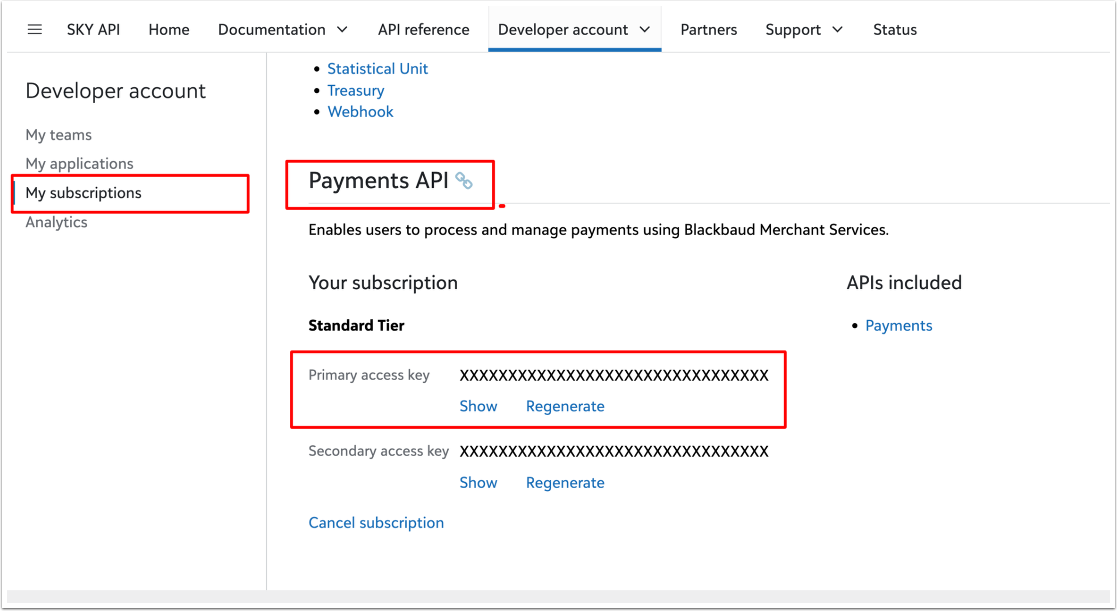Image resolution: width=1117 pixels, height=611 pixels.
Task: Click the Blackbaud Merchant Services description text
Action: click(x=598, y=230)
